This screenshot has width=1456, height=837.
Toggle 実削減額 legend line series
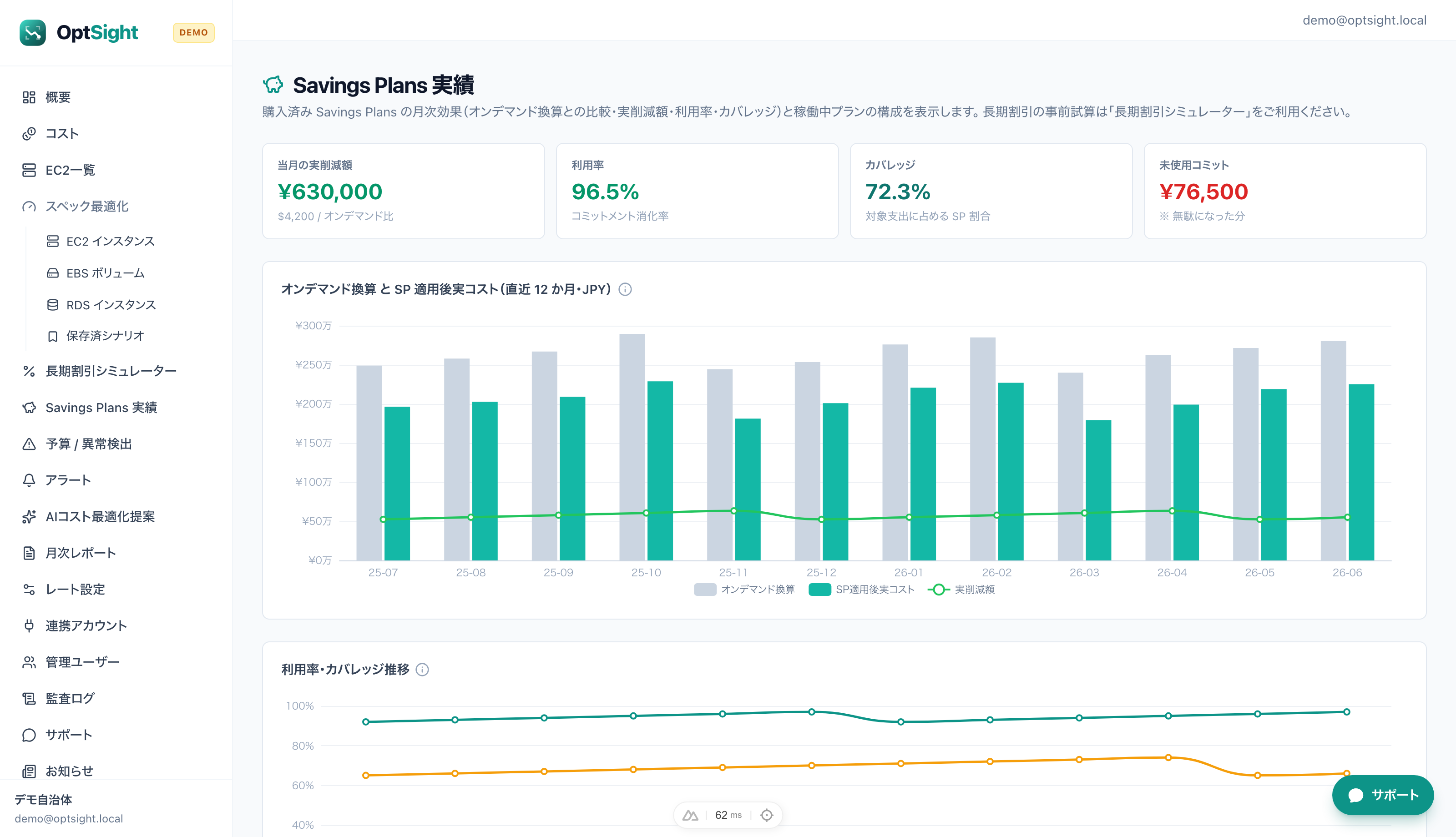coord(961,589)
